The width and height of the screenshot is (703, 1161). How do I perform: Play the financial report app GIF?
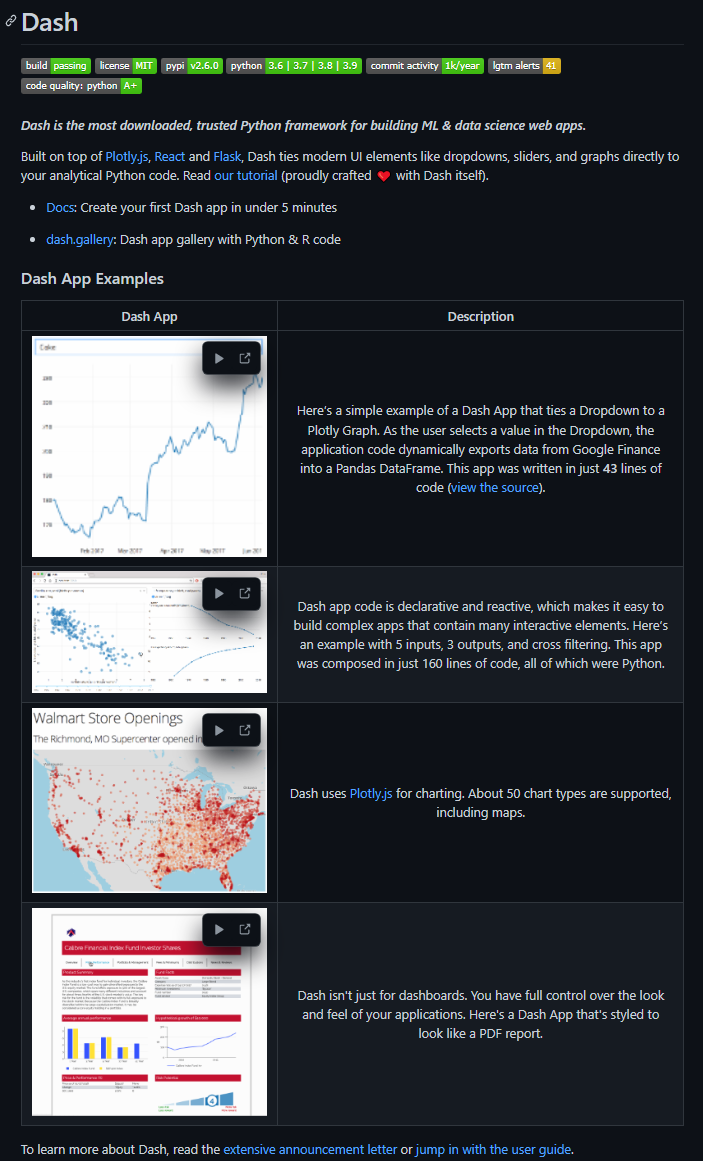[219, 929]
